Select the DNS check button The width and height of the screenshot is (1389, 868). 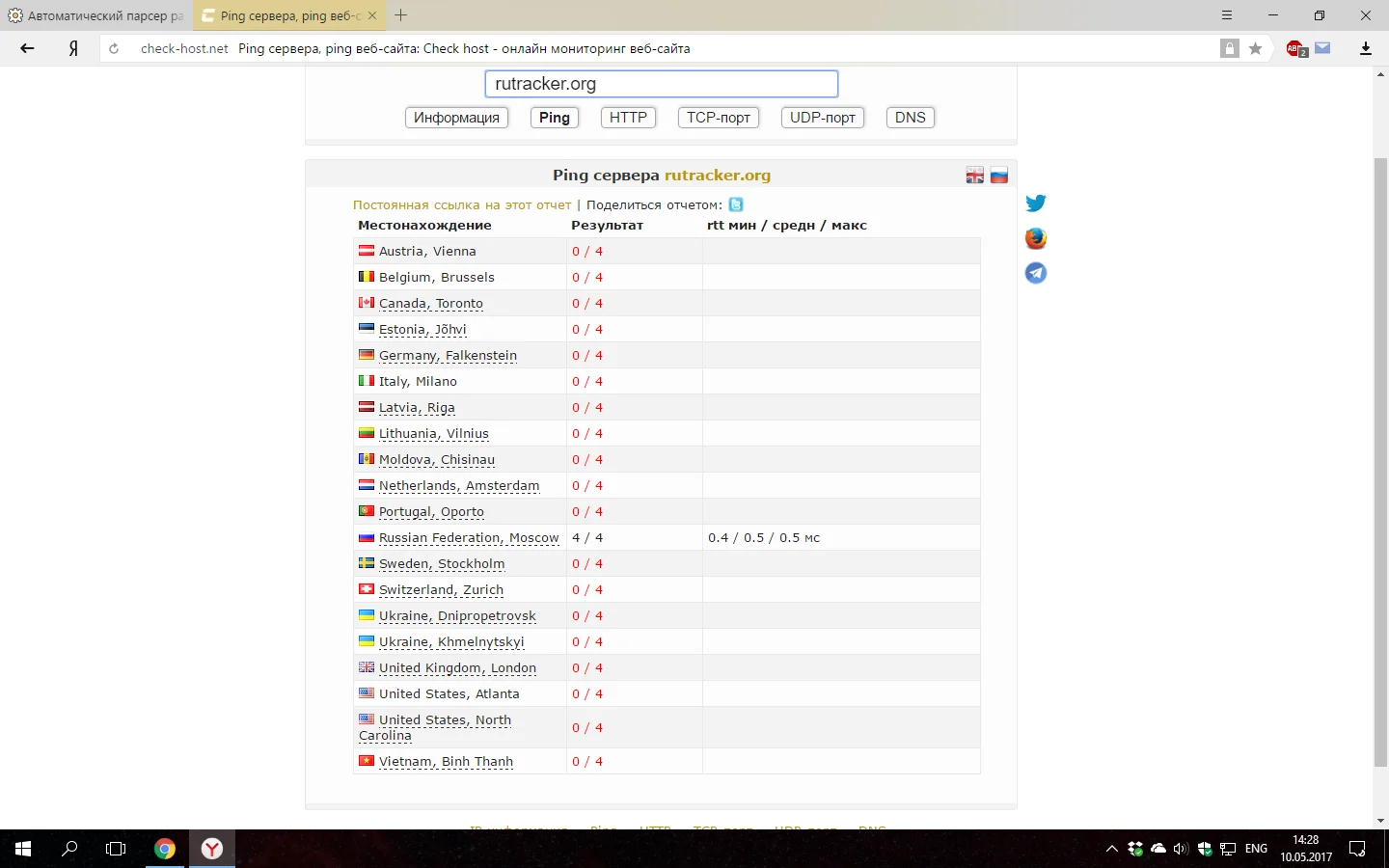(910, 118)
